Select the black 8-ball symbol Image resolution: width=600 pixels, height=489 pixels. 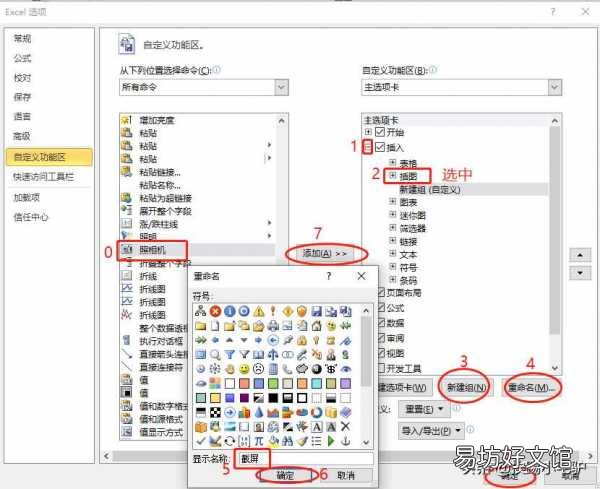tap(316, 369)
